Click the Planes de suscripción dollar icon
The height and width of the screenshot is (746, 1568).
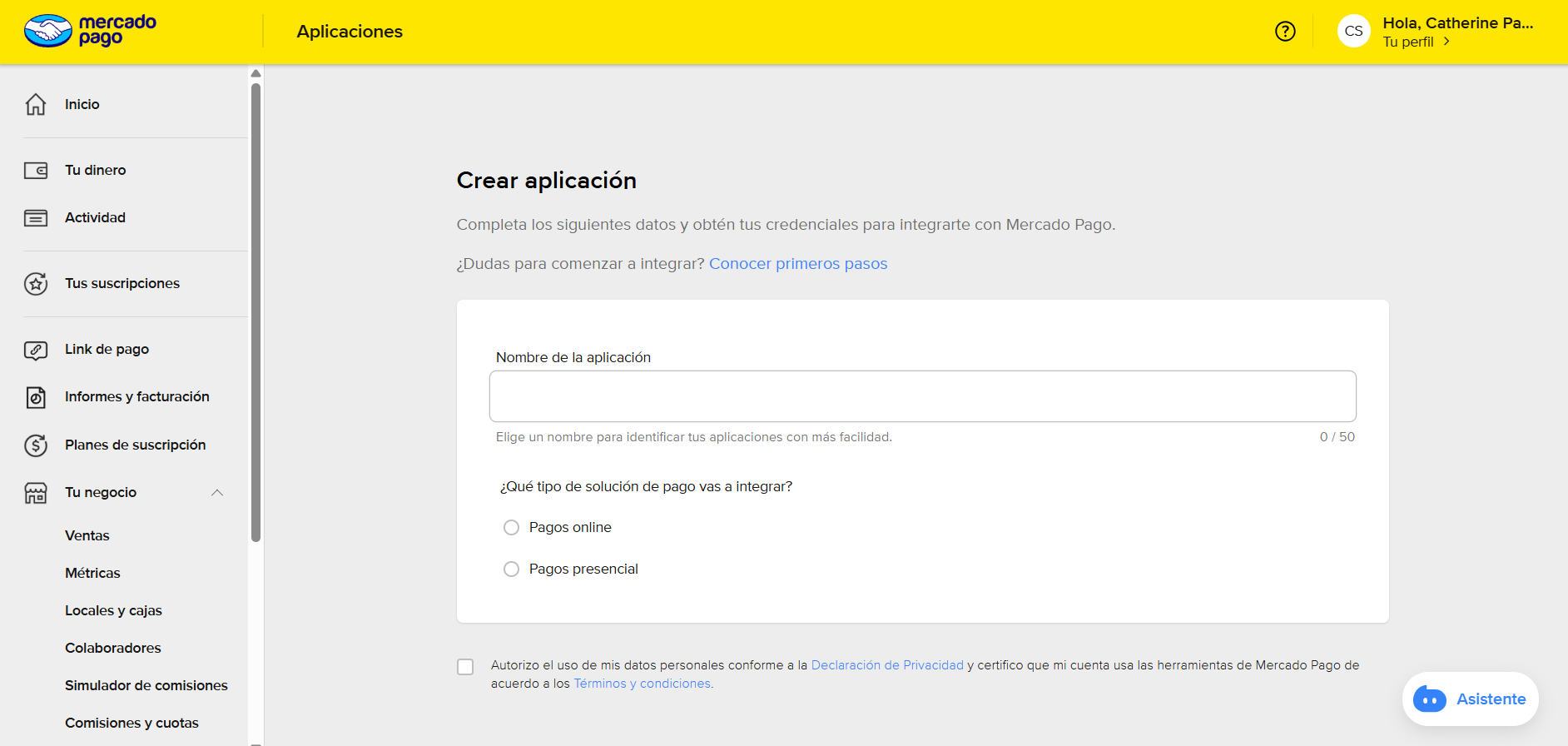pyautogui.click(x=36, y=445)
